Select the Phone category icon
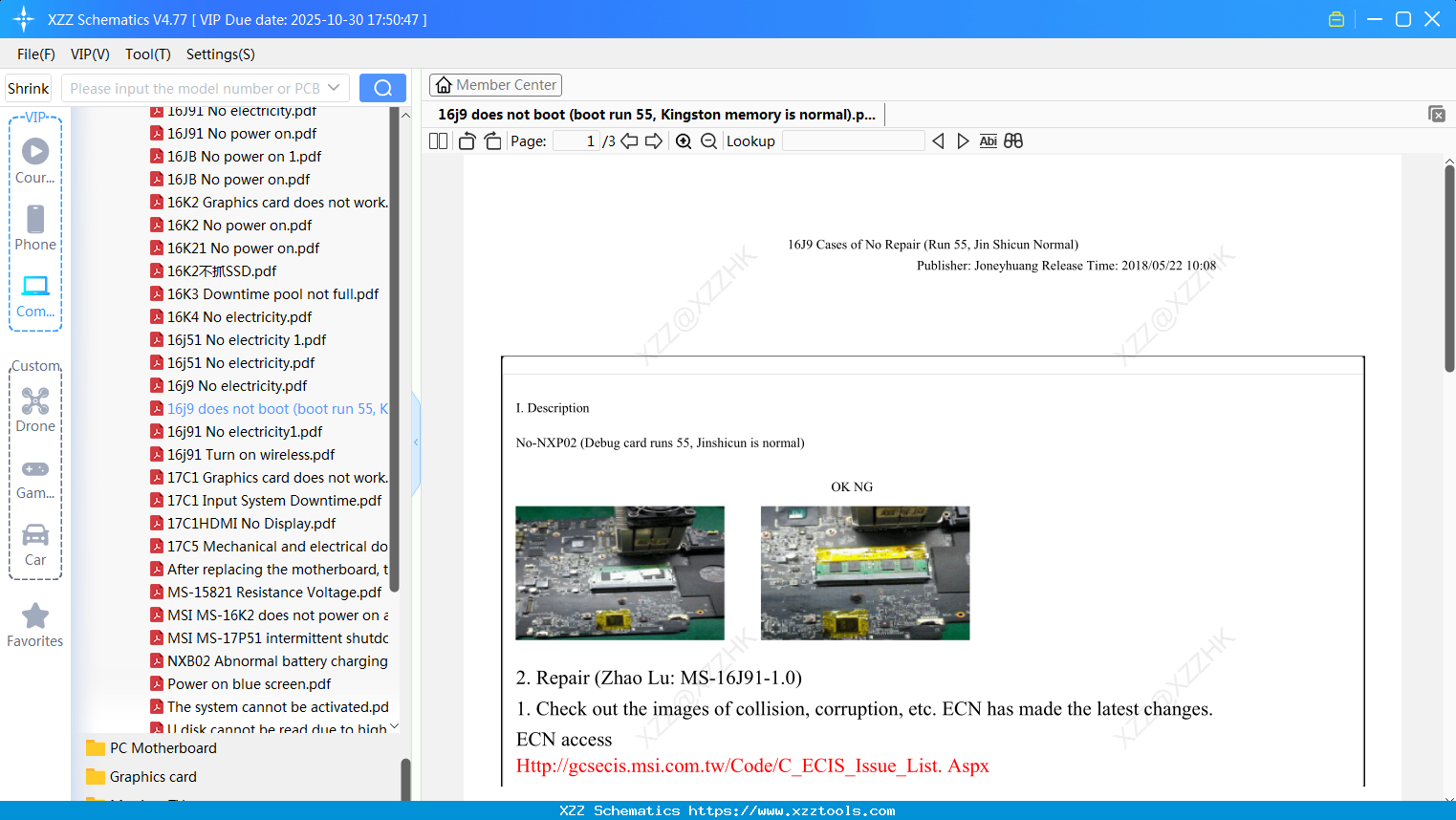The width and height of the screenshot is (1456, 820). point(35,227)
